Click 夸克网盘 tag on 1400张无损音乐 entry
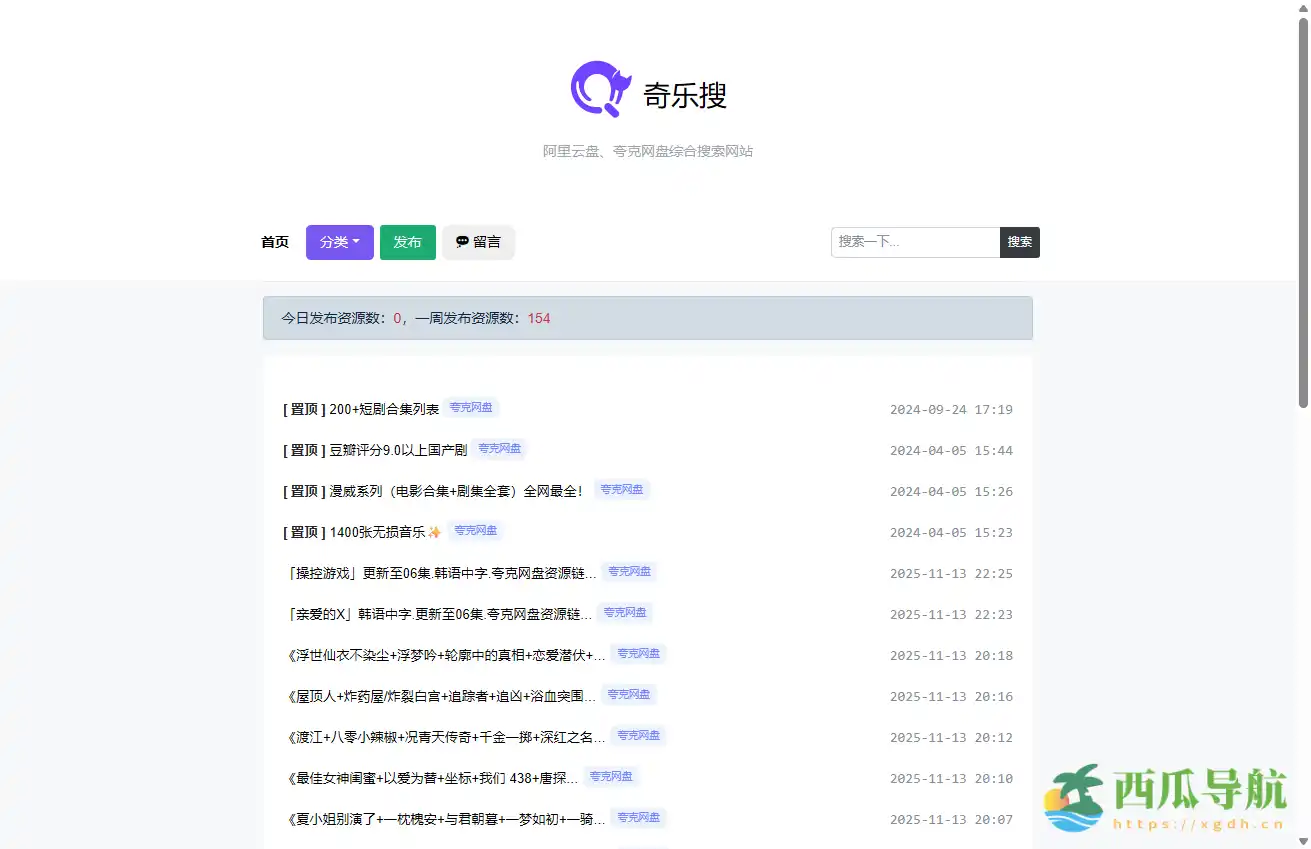This screenshot has width=1311, height=849. 475,530
